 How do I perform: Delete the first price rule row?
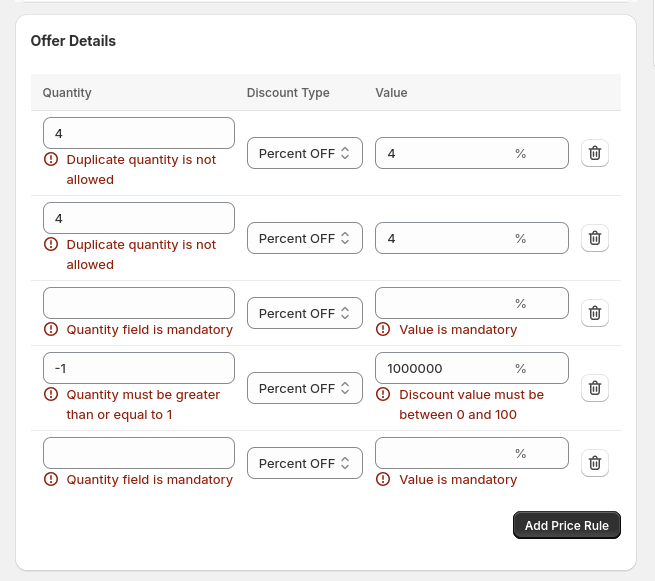pos(594,153)
